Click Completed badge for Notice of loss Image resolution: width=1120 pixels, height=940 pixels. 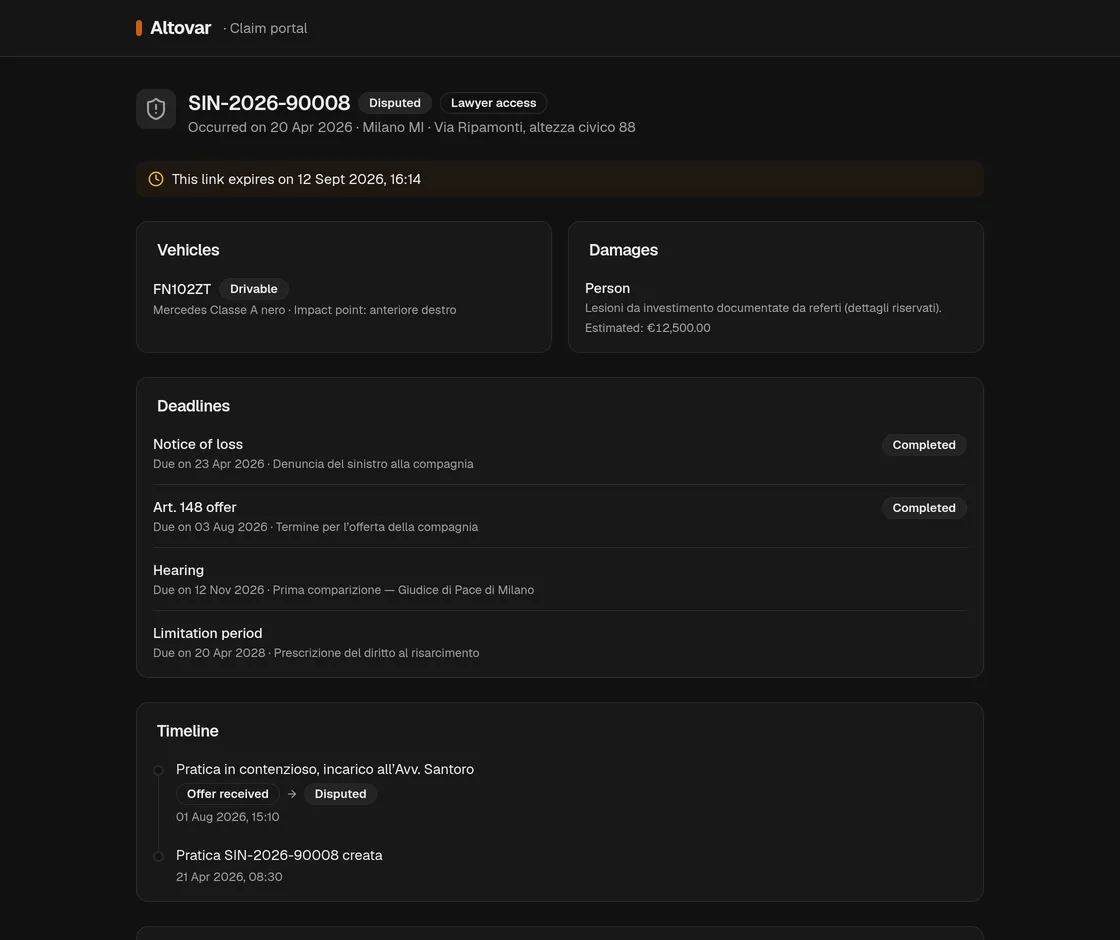tap(924, 445)
